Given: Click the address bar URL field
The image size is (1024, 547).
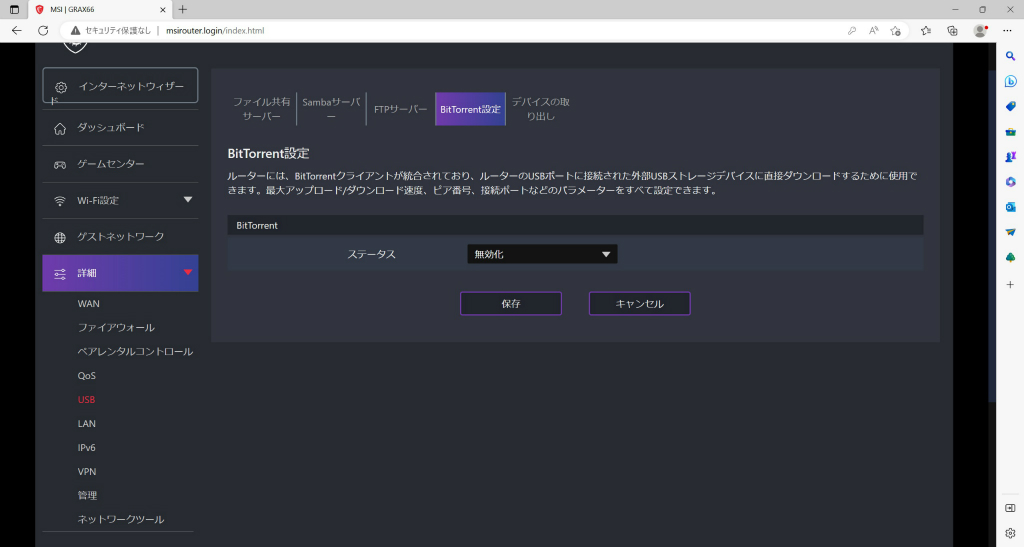Looking at the screenshot, I should click(215, 31).
